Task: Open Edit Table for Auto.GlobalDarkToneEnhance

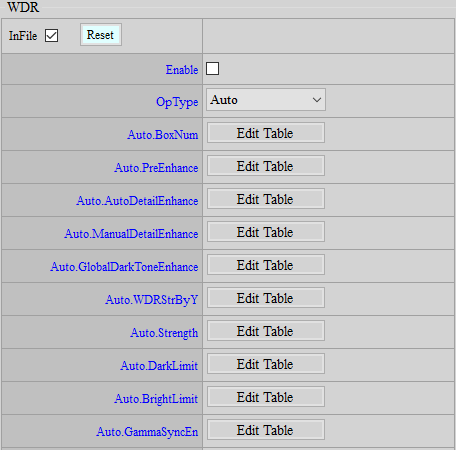Action: click(x=266, y=265)
